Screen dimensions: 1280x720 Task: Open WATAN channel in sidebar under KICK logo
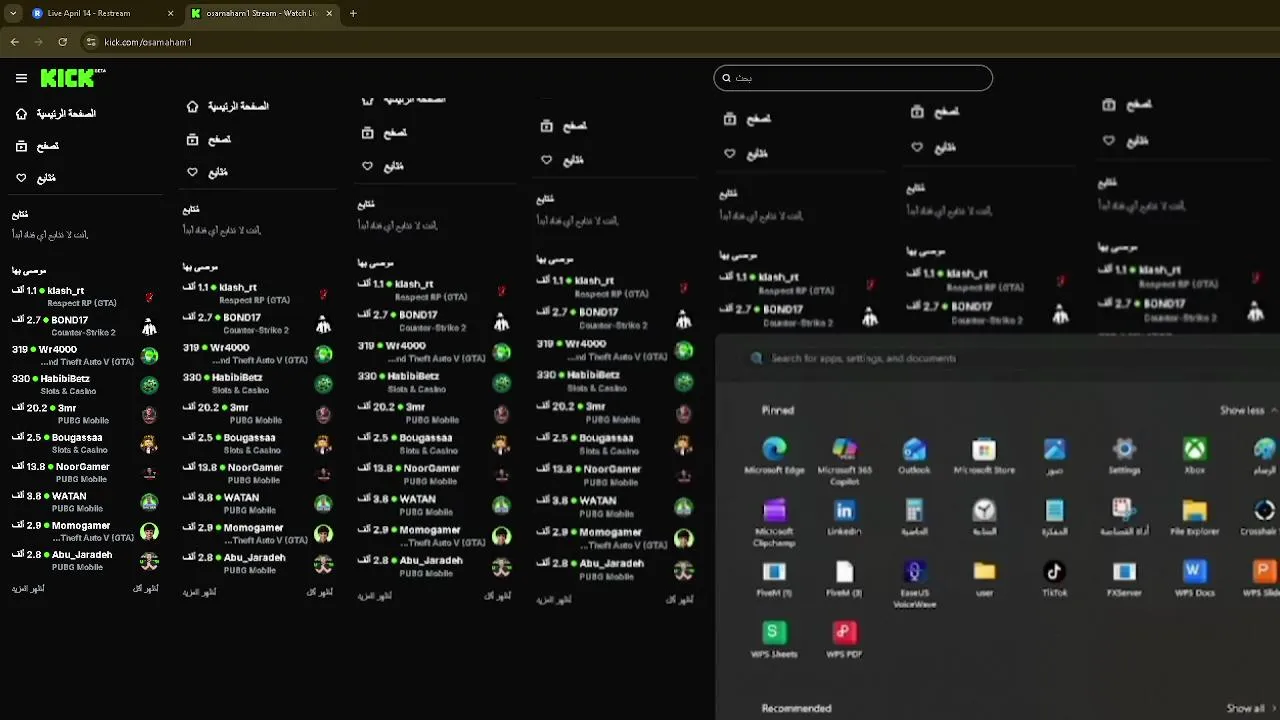point(85,501)
